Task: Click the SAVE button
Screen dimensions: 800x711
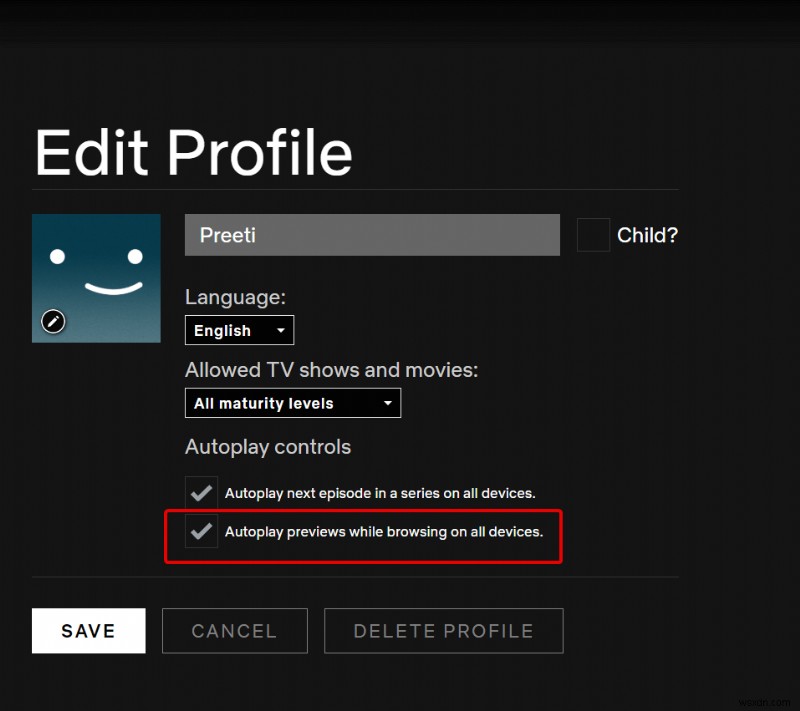Action: pos(88,631)
